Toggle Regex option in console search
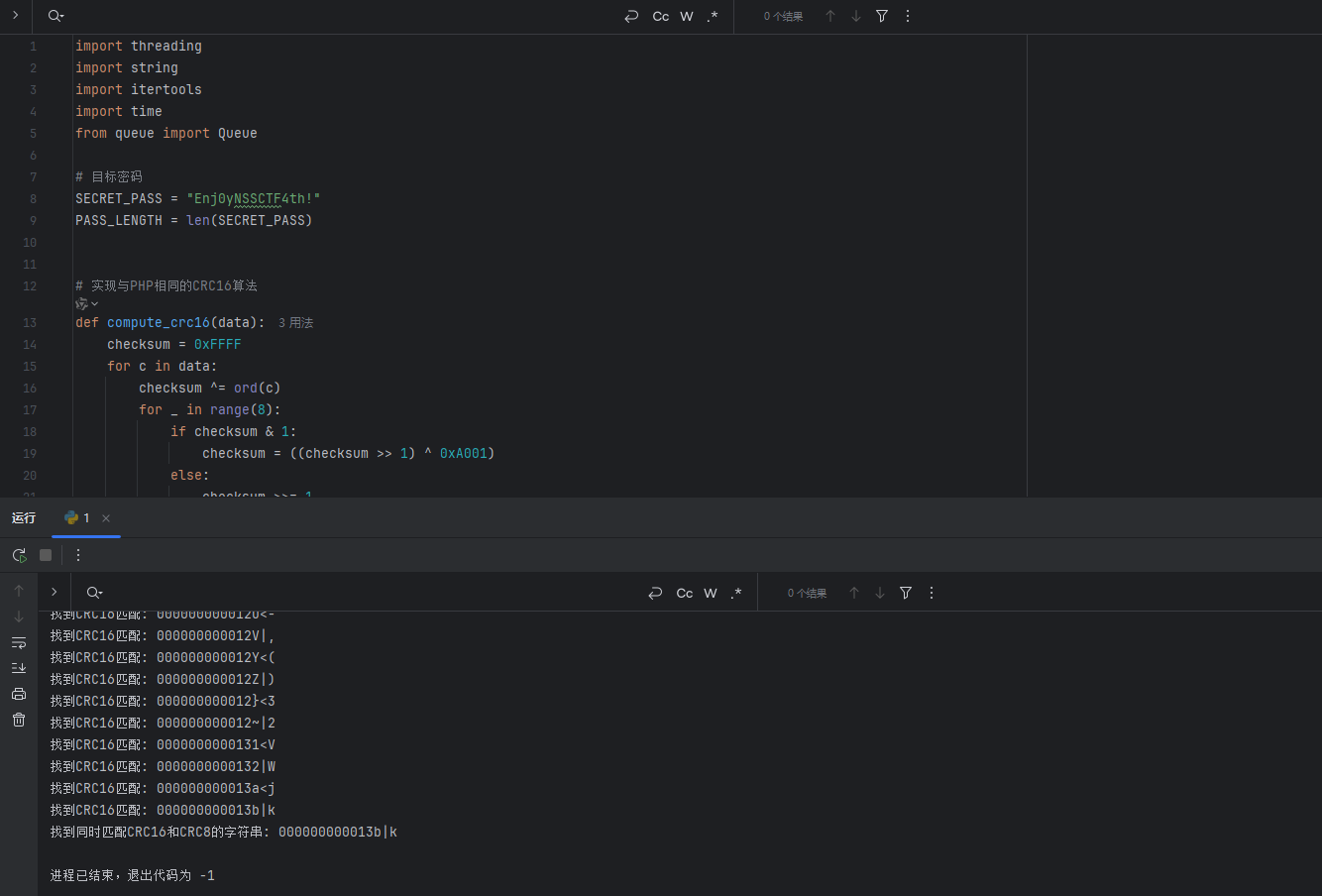1322x896 pixels. (x=736, y=593)
